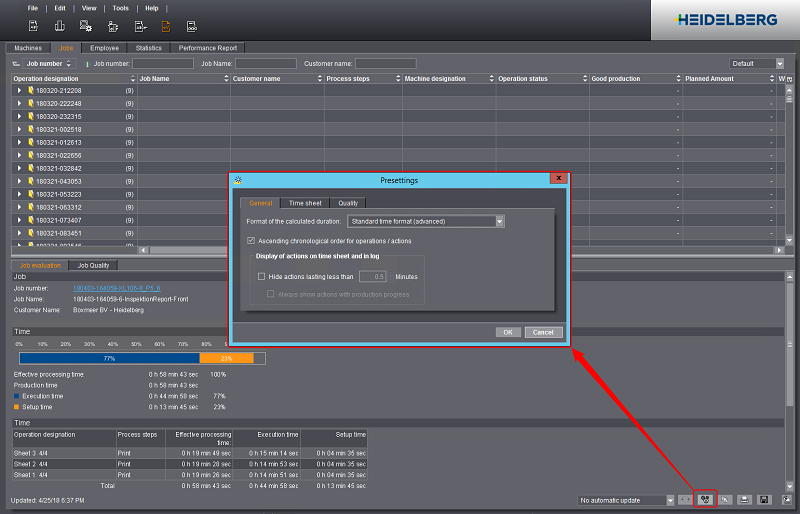Click the last icon in top toolbar row
This screenshot has width=800, height=514.
click(192, 25)
